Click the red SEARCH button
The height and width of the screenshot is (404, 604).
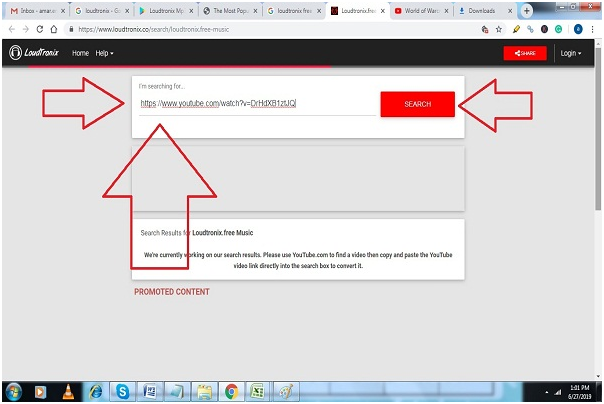[x=418, y=104]
